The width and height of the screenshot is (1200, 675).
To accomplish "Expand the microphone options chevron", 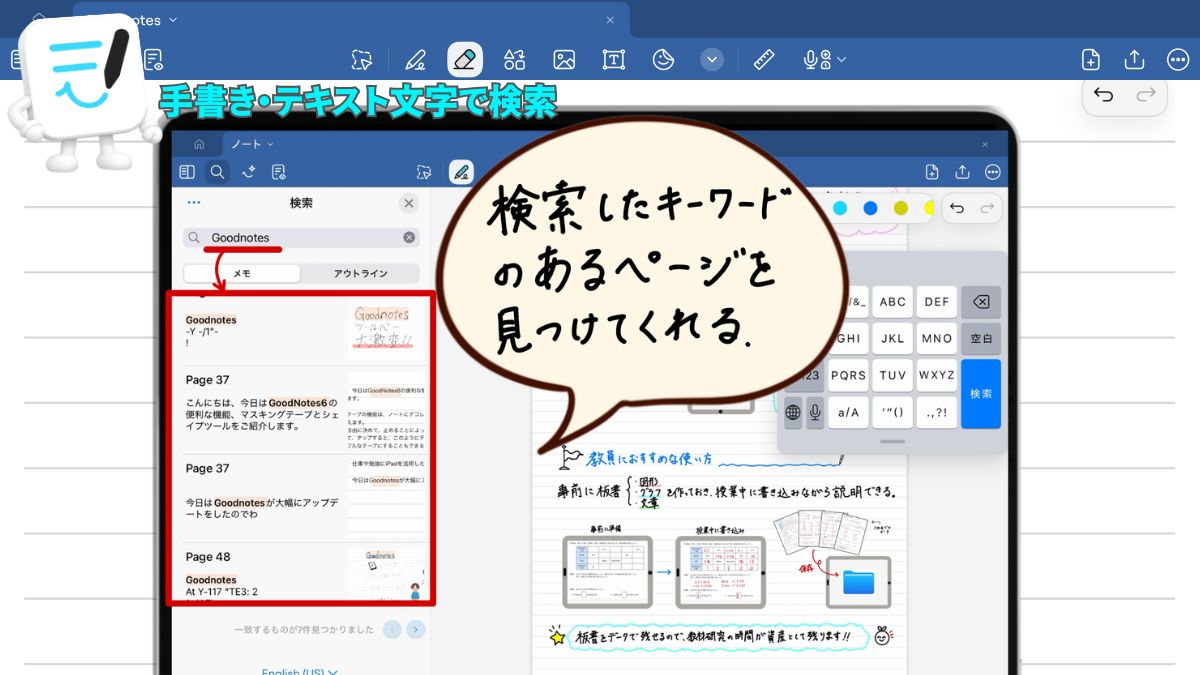I will (x=841, y=60).
